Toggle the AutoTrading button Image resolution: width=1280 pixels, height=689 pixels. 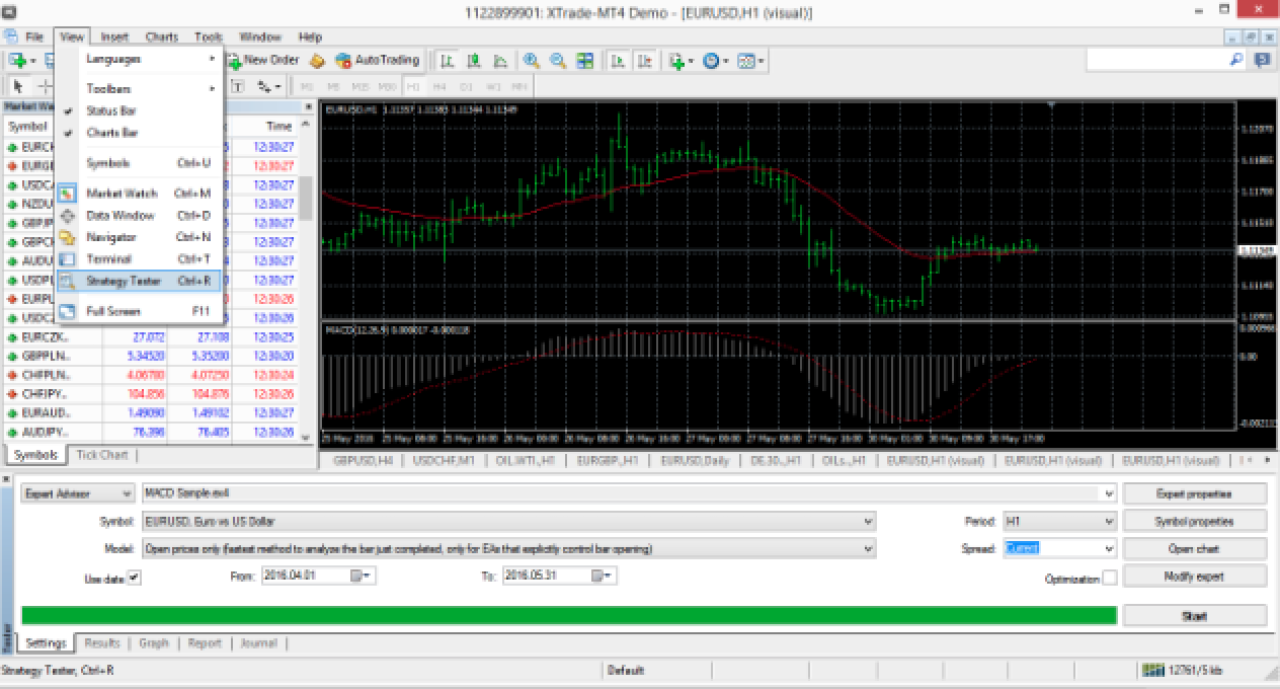point(377,60)
